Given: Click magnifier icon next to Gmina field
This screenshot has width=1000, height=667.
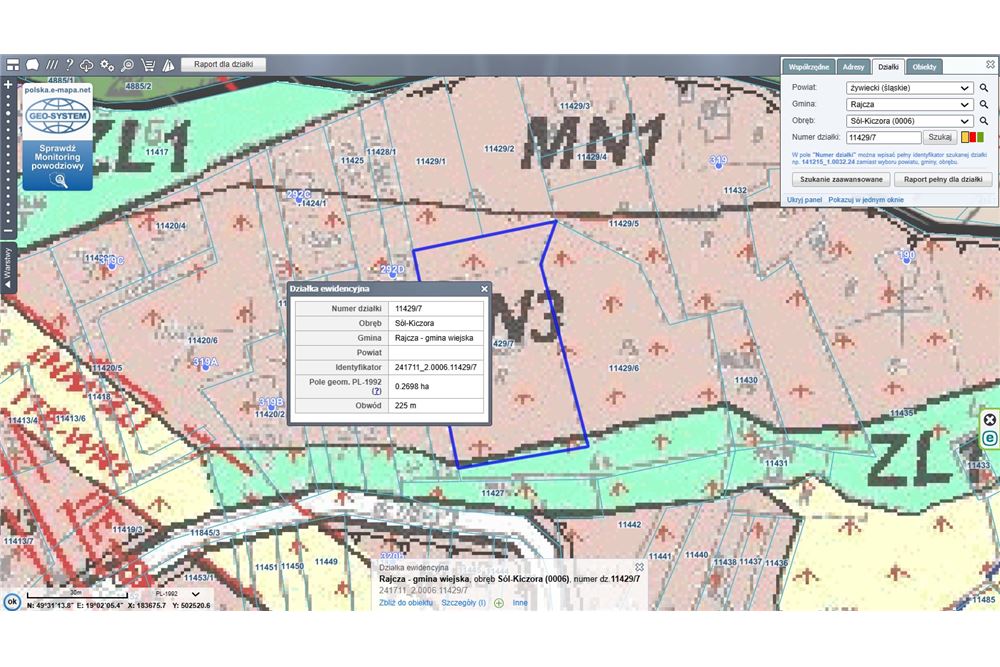Looking at the screenshot, I should tap(983, 104).
